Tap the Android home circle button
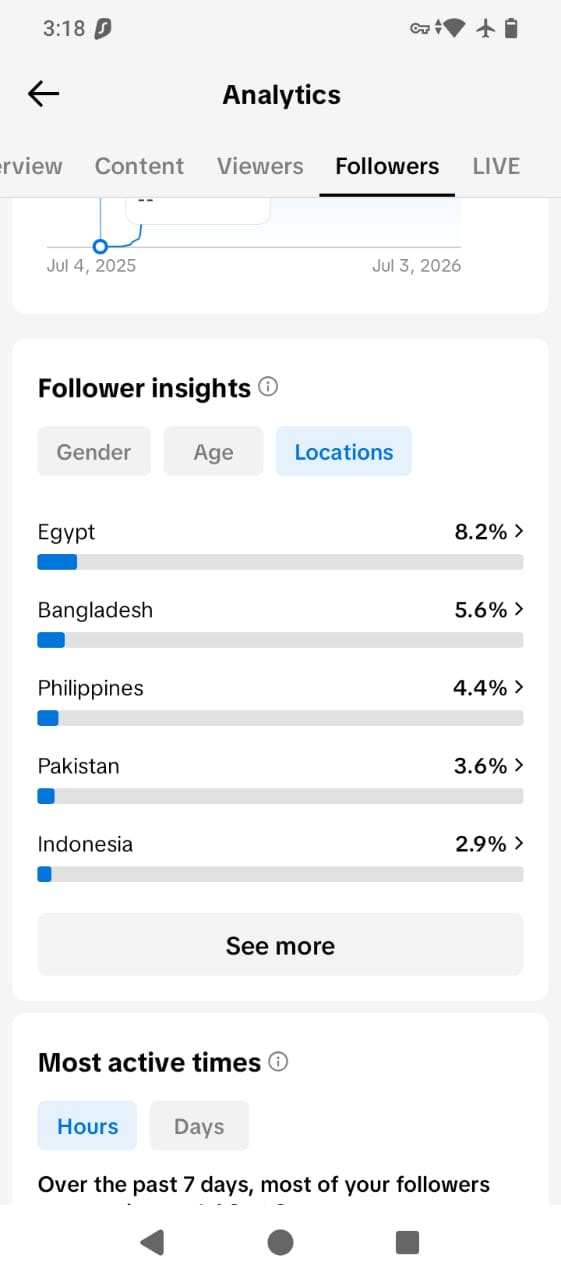Viewport: 561px width, 1280px height. 281,1242
